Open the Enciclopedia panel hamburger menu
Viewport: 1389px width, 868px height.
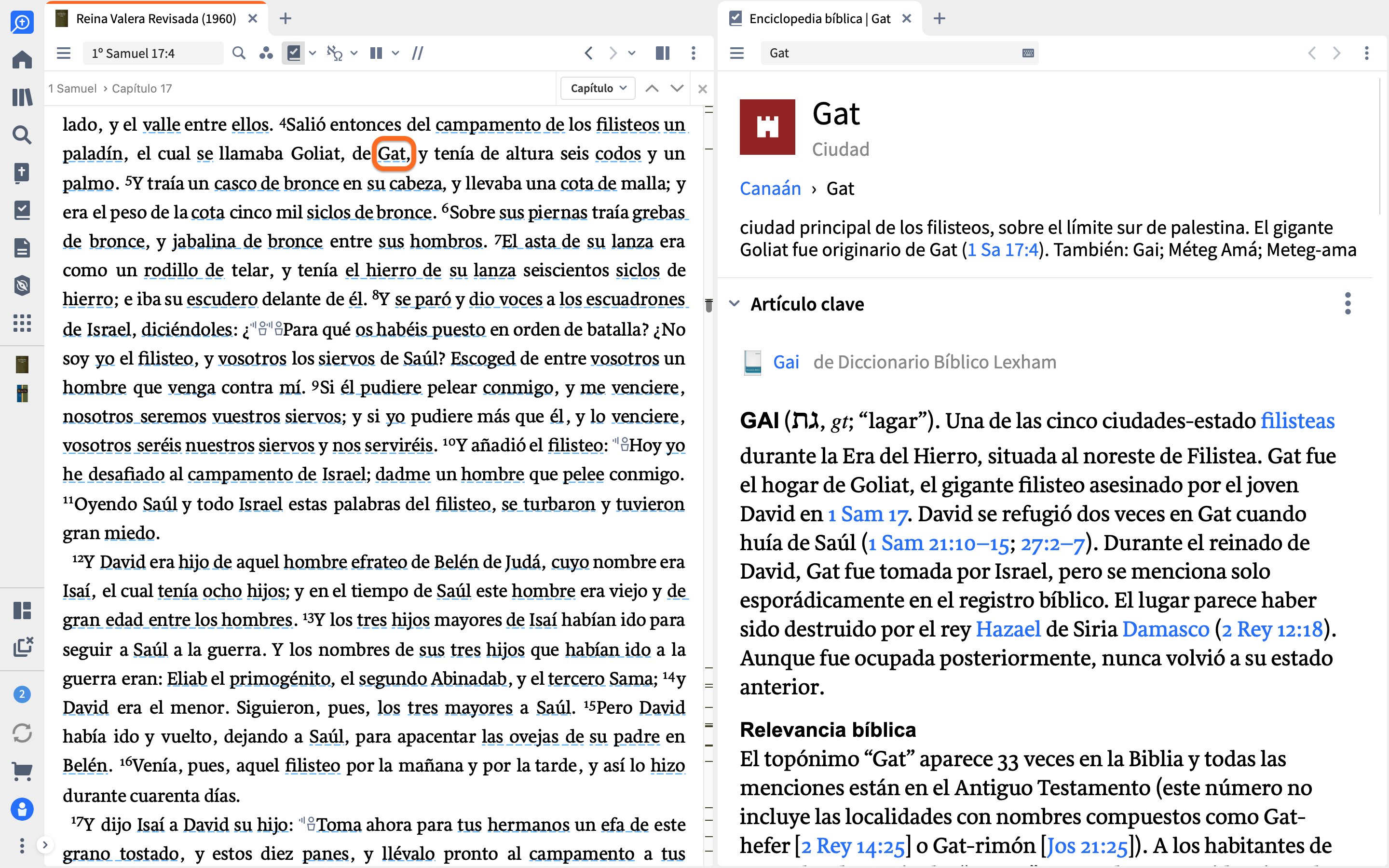click(737, 54)
